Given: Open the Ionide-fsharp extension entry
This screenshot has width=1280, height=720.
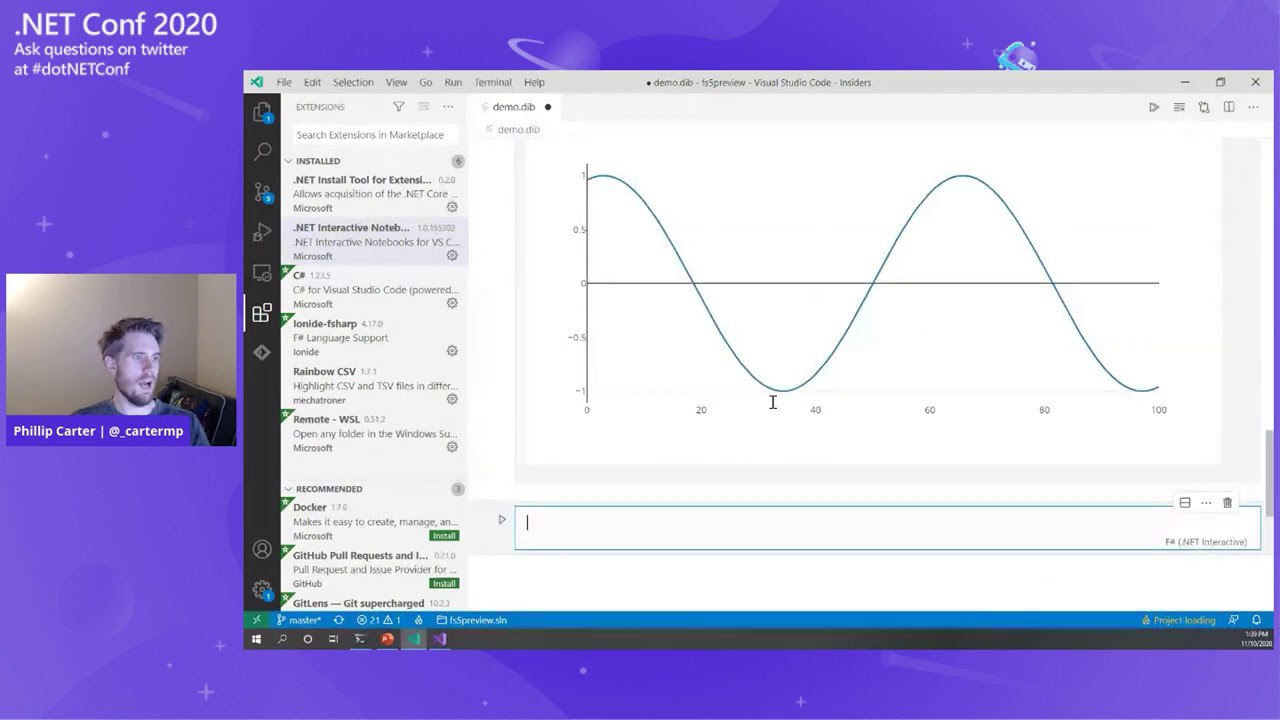Looking at the screenshot, I should click(x=374, y=337).
